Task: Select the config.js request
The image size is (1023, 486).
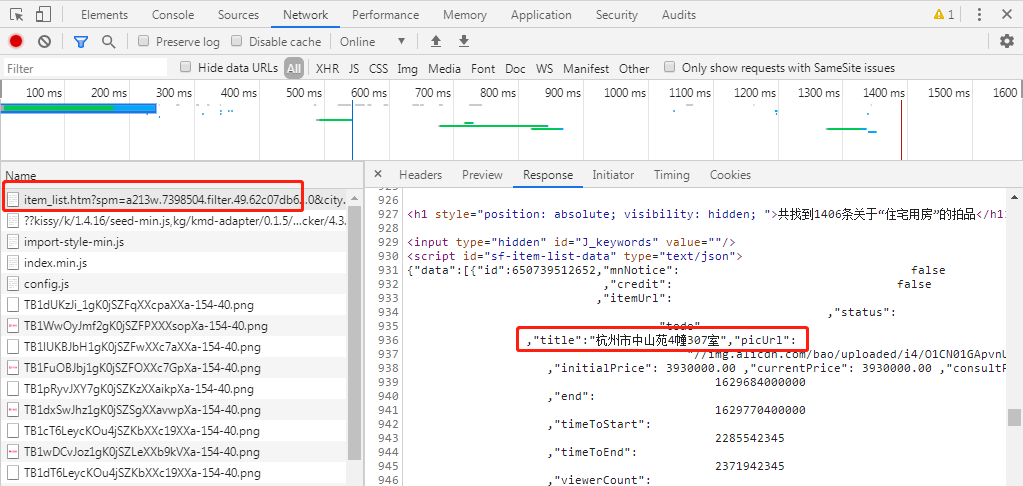Action: pos(176,284)
